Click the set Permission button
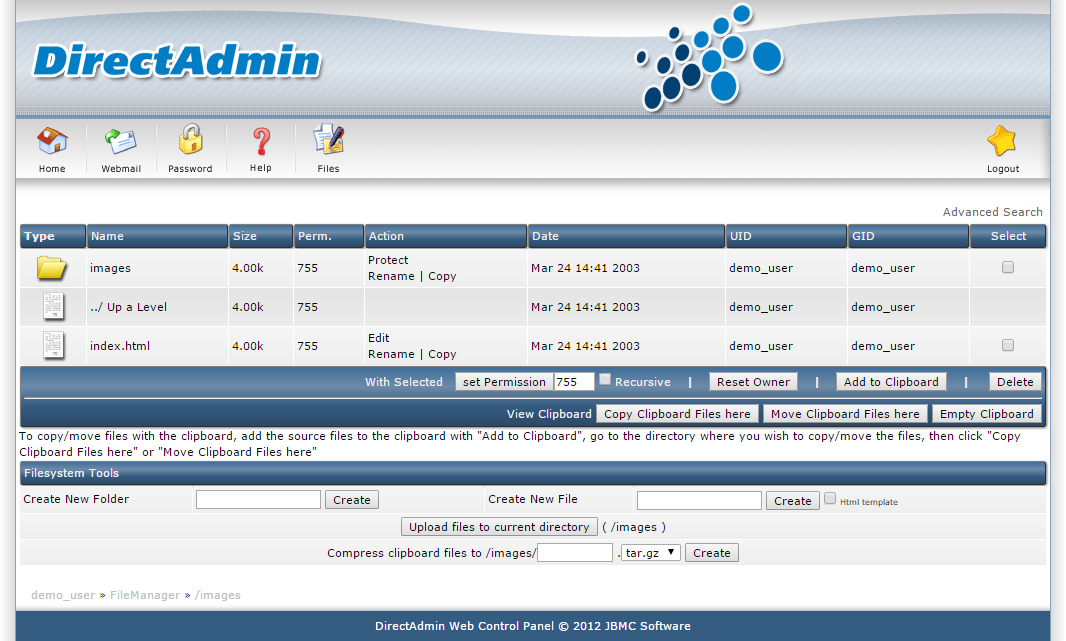 coord(504,382)
